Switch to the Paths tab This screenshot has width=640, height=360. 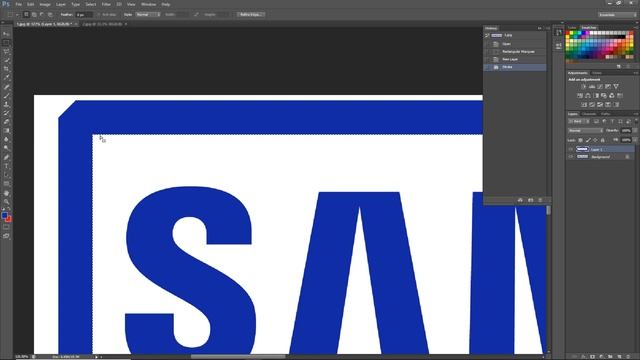pos(605,114)
